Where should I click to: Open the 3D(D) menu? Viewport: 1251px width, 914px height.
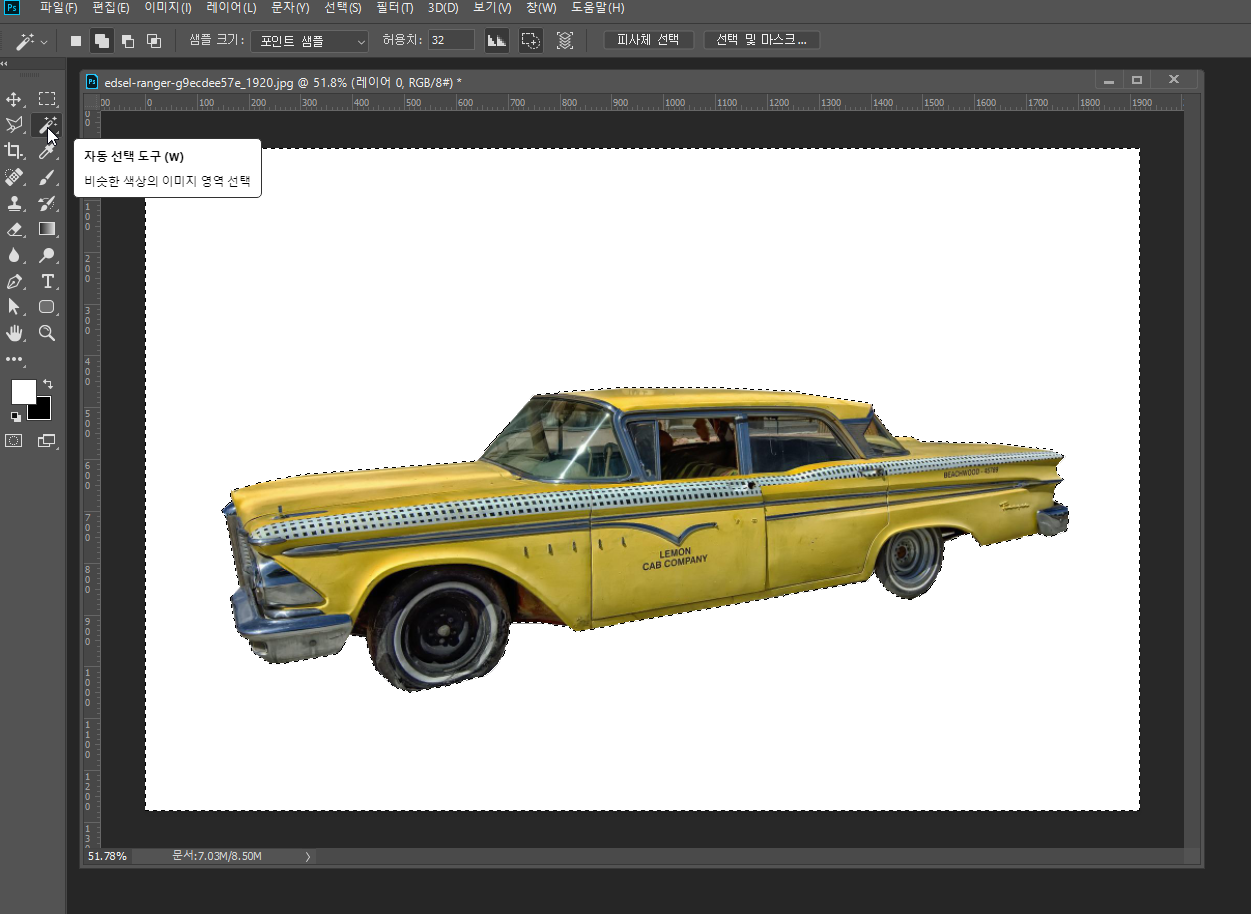[443, 8]
